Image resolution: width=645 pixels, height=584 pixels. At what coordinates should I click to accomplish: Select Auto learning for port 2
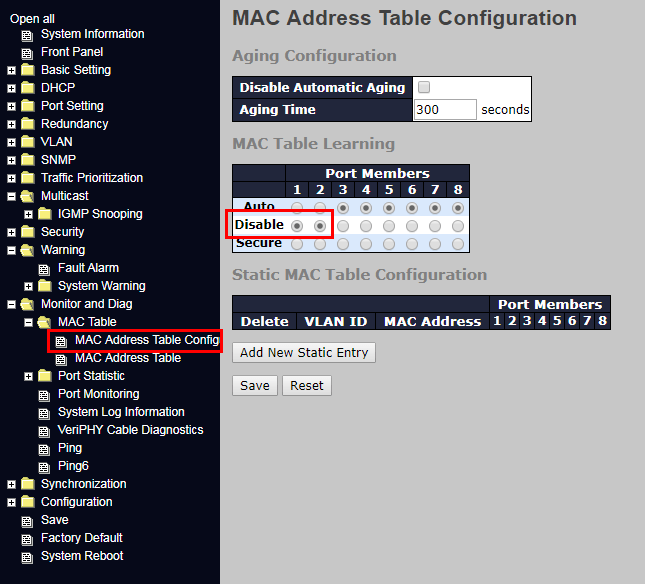coord(320,208)
